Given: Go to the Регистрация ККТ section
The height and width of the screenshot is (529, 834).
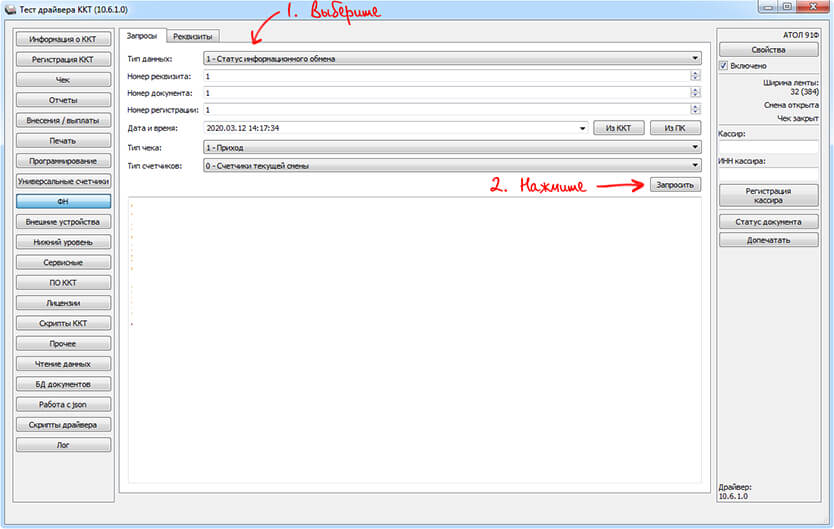Looking at the screenshot, I should coord(63,59).
